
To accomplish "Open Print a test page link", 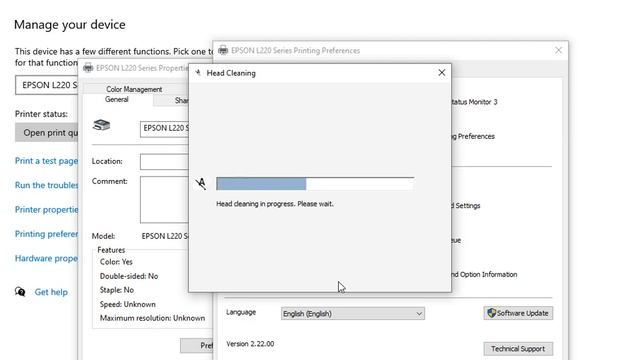I will [x=46, y=161].
